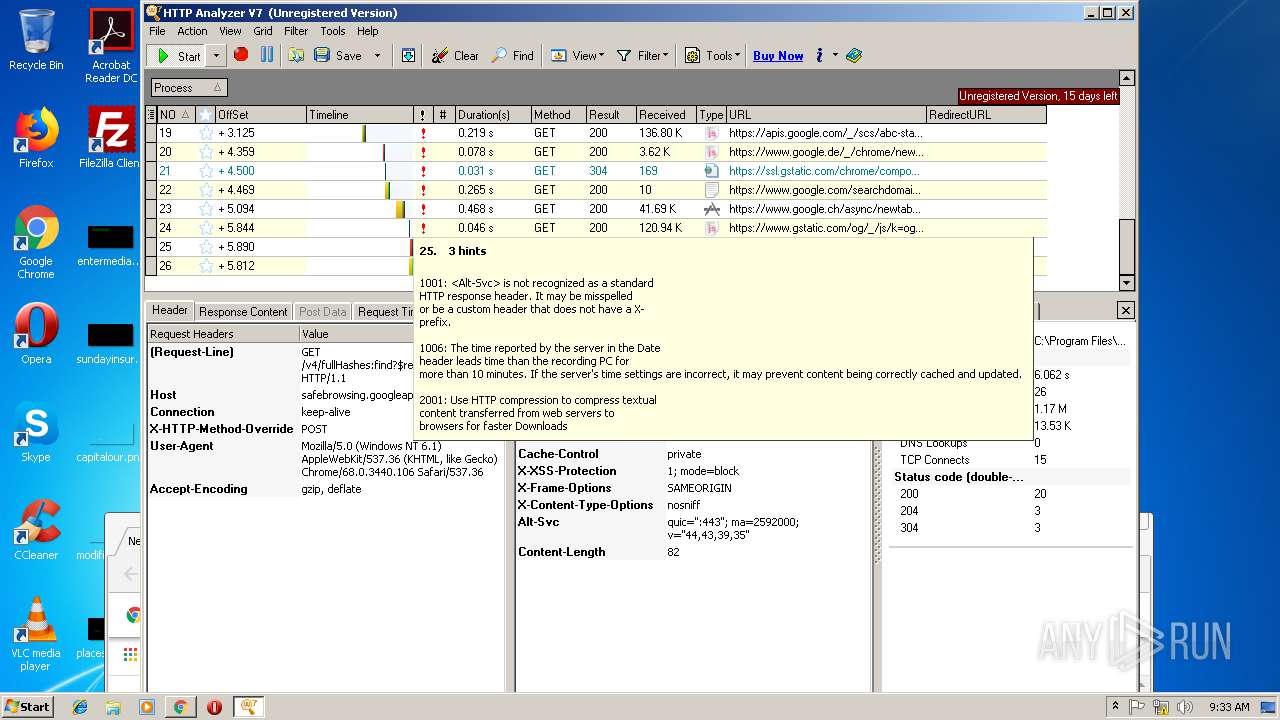Open the File menu
Screen dimensions: 1280x720
tap(158, 31)
